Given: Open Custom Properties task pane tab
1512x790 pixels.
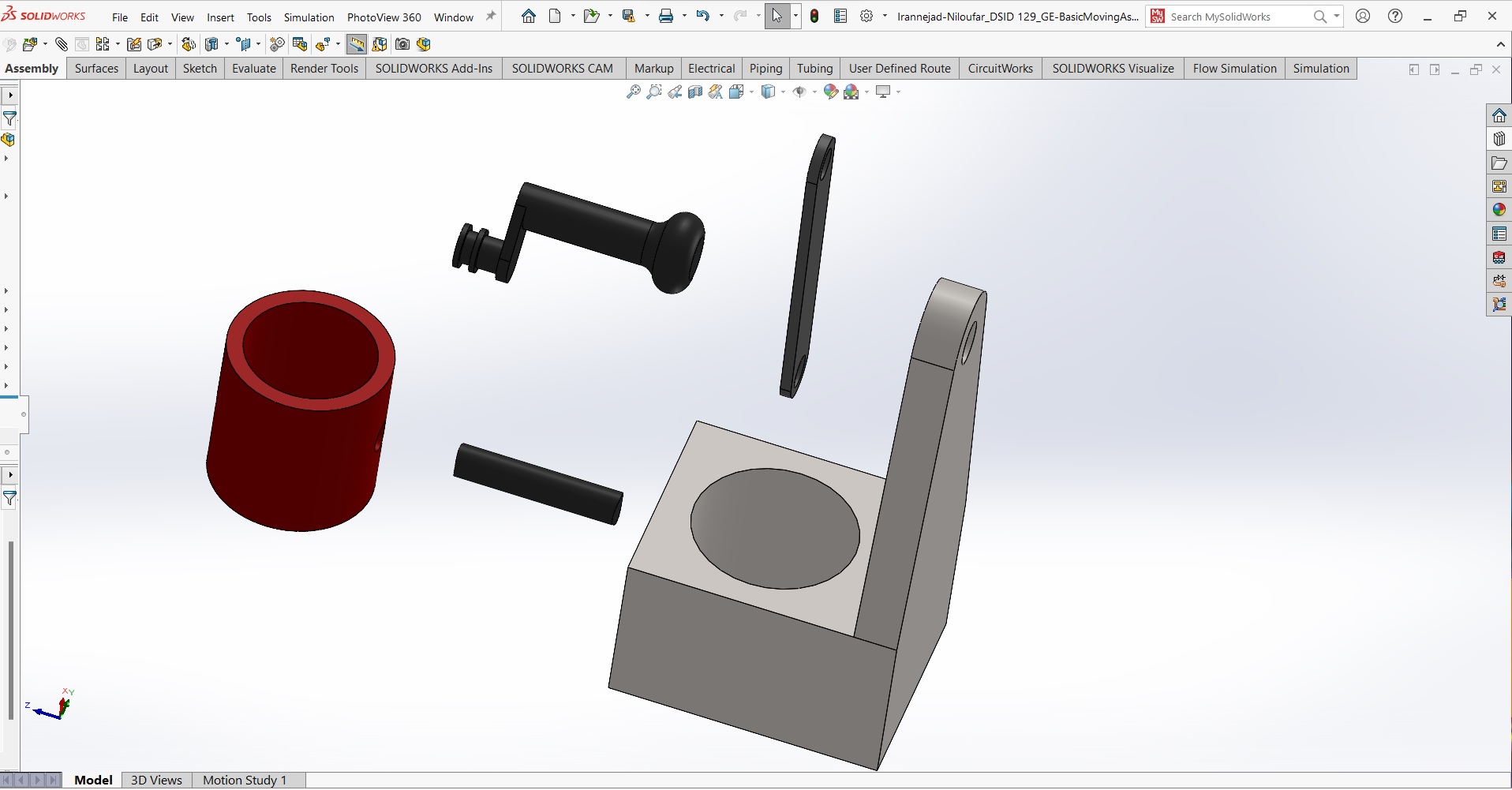Looking at the screenshot, I should 1499,234.
